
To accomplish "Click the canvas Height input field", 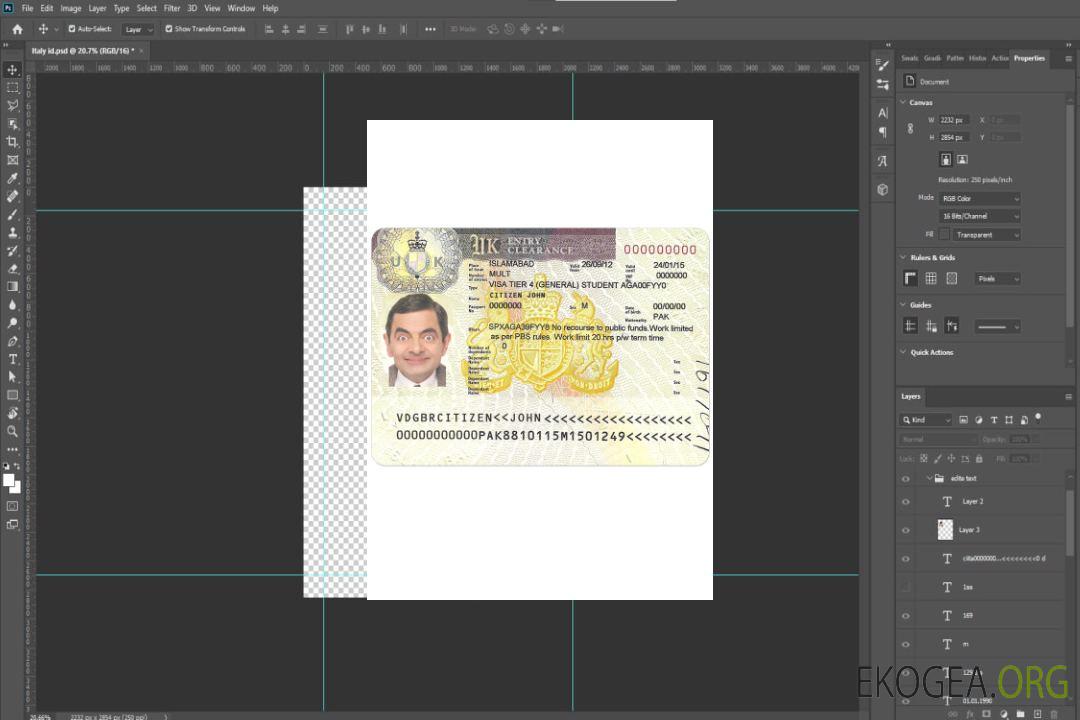I will click(x=954, y=138).
